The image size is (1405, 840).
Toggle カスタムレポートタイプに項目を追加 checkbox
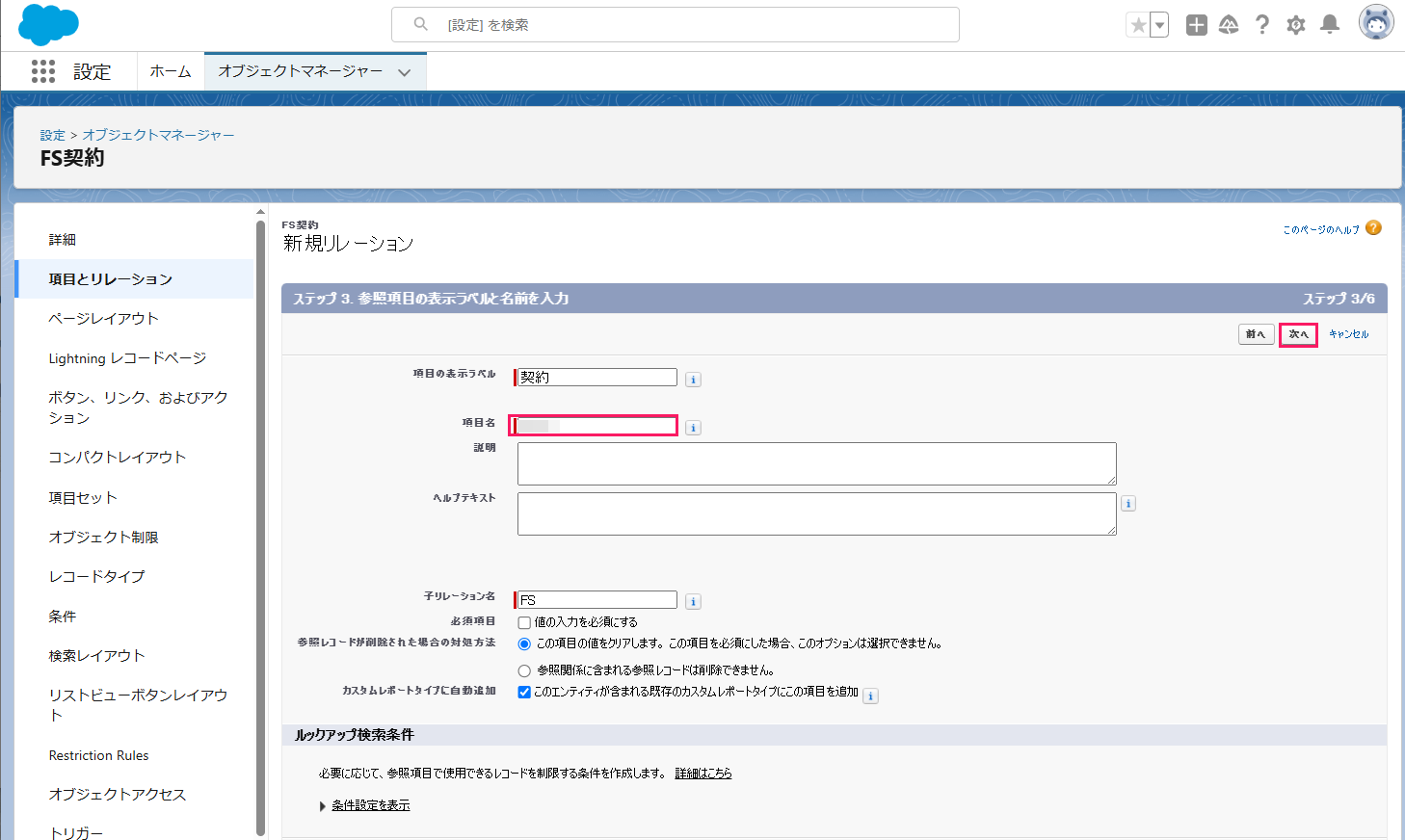(524, 693)
